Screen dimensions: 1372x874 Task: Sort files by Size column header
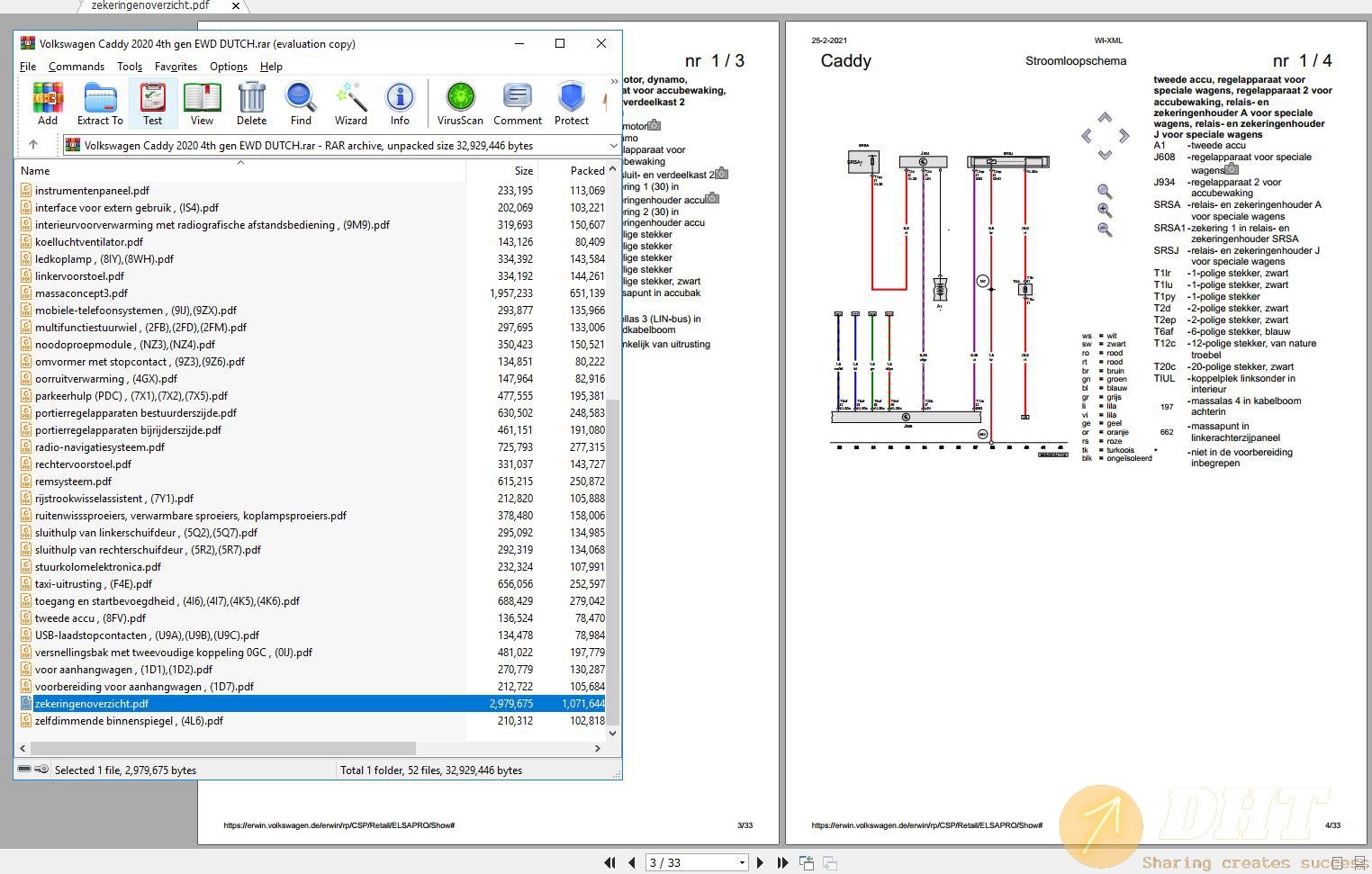502,170
